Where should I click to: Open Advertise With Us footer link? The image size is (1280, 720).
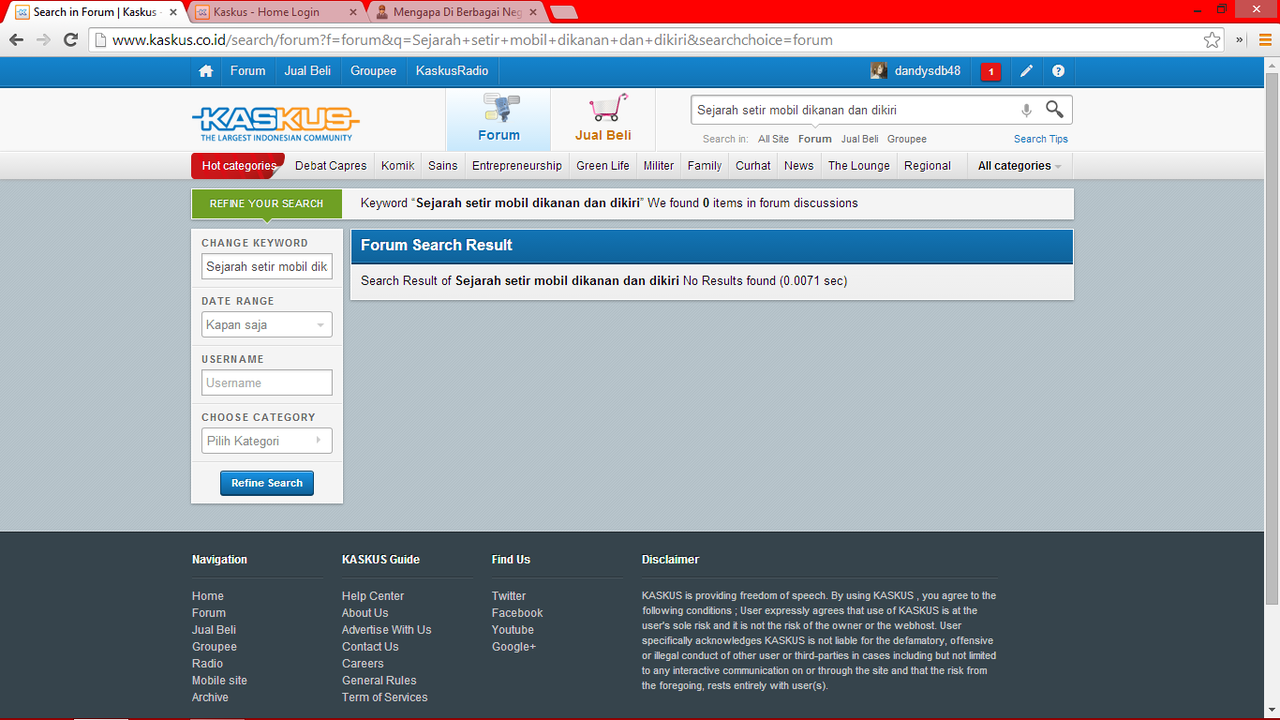coord(387,630)
